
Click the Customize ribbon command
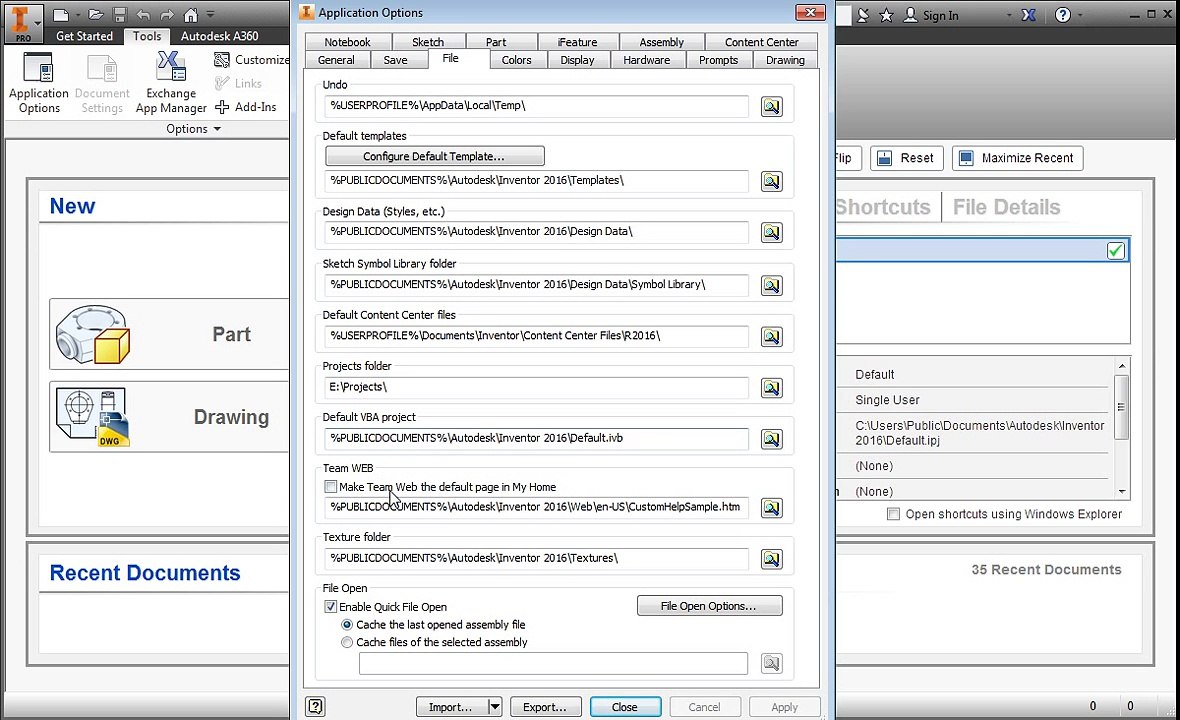click(x=251, y=59)
